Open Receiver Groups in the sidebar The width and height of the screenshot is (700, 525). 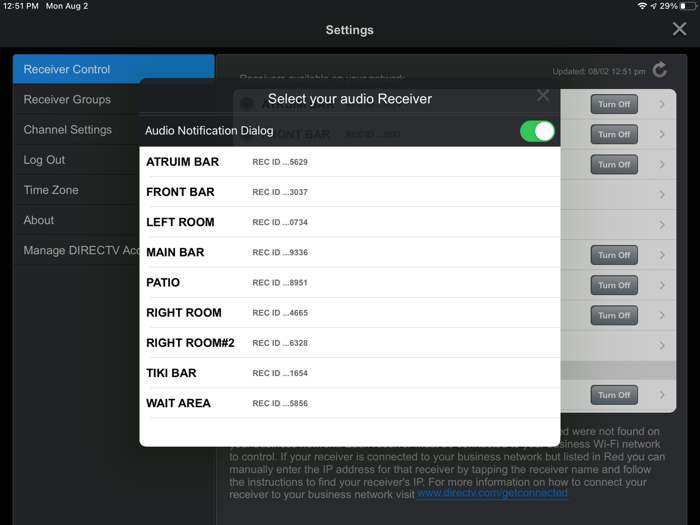click(76, 100)
